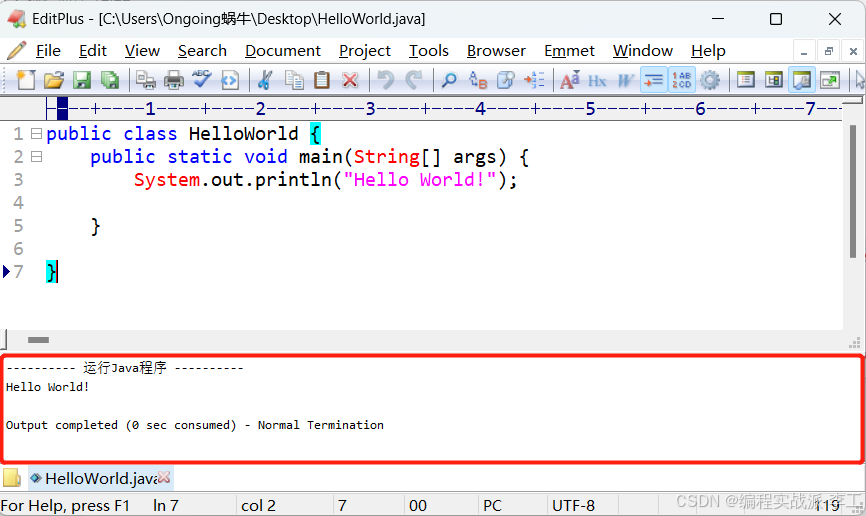866x516 pixels.
Task: Print the document
Action: click(174, 80)
